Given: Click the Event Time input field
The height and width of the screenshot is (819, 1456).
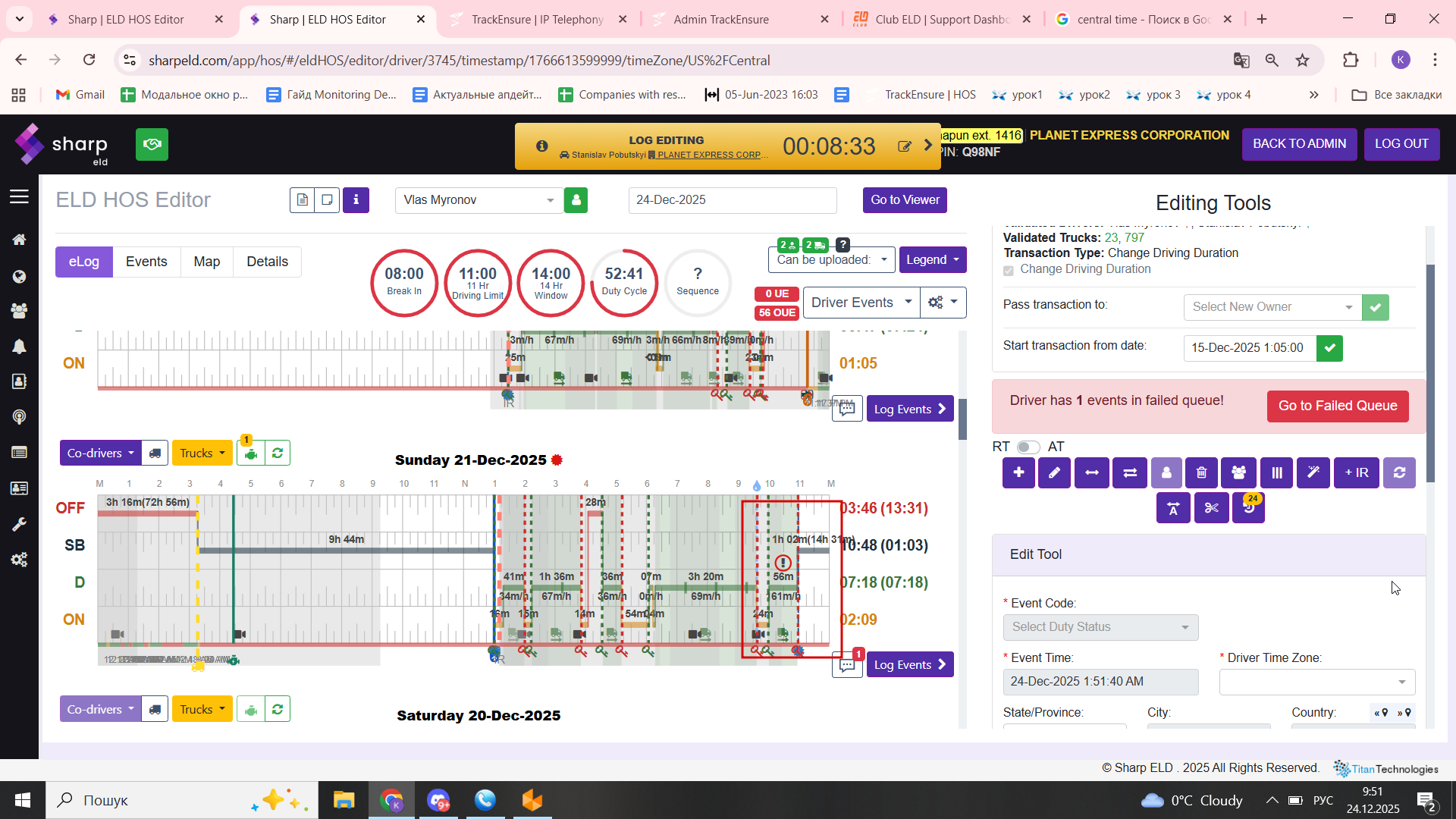Looking at the screenshot, I should coord(1100,682).
